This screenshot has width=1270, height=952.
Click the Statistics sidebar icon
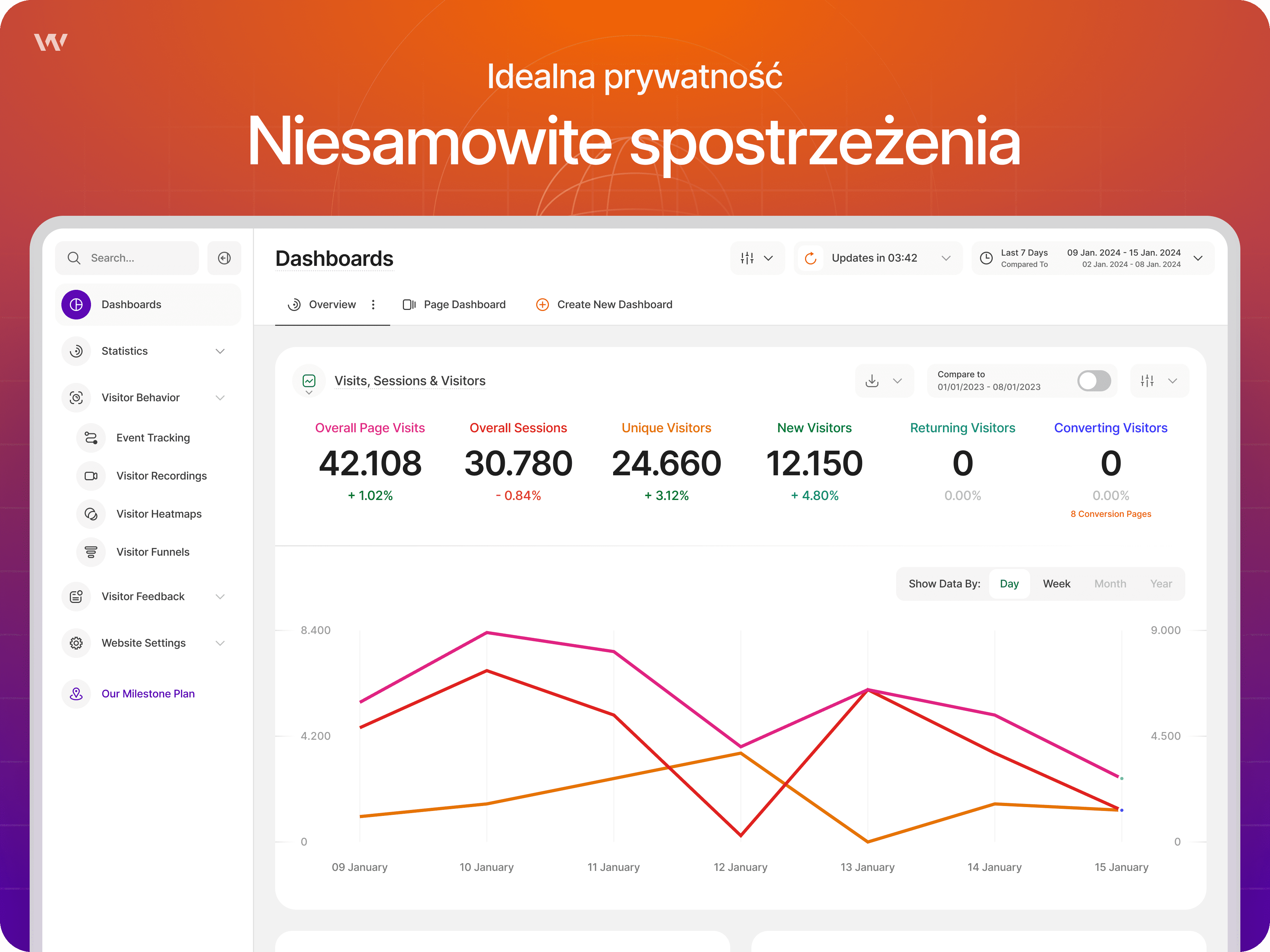click(x=76, y=350)
